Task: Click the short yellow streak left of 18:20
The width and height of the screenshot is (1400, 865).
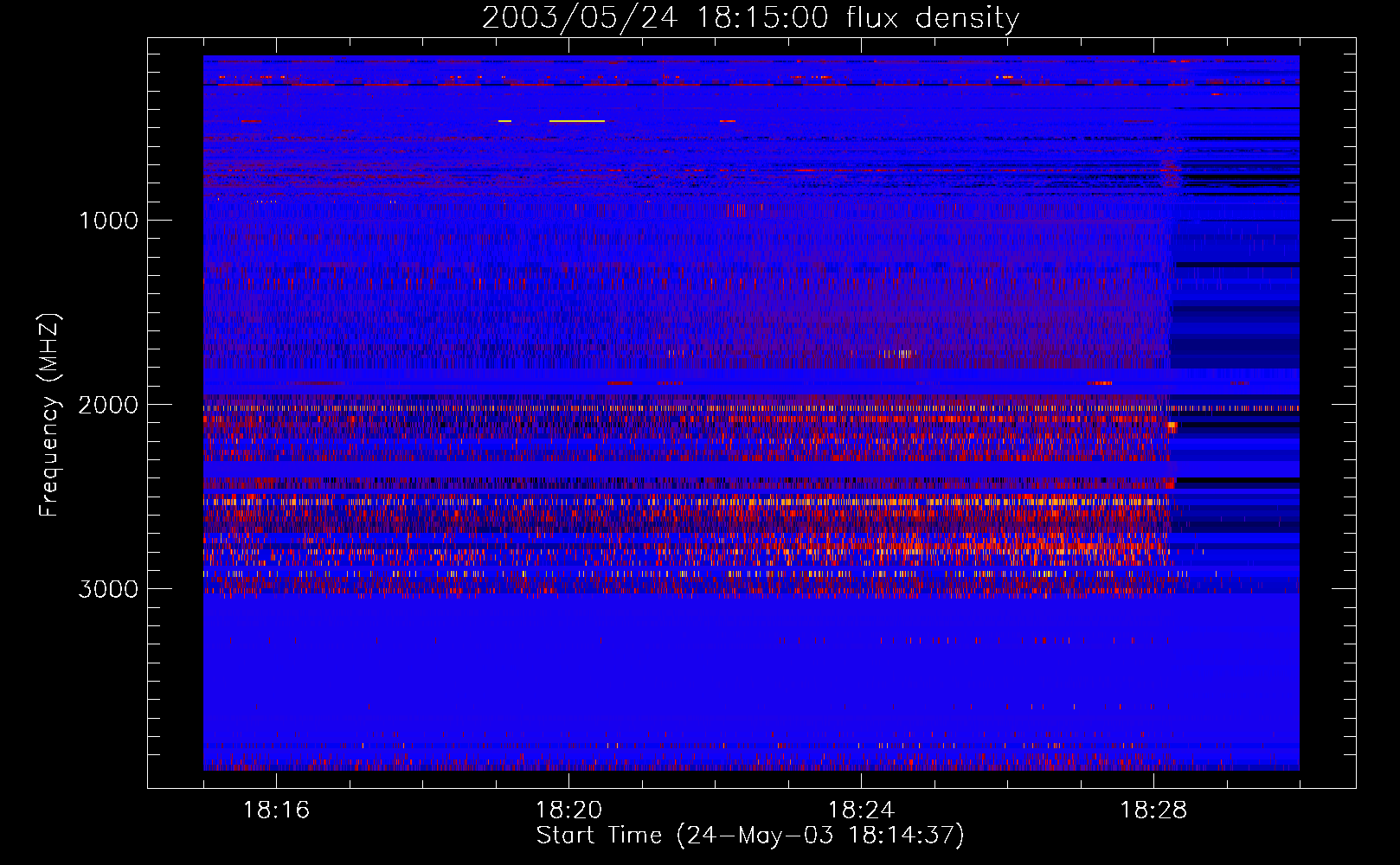Action: point(504,121)
